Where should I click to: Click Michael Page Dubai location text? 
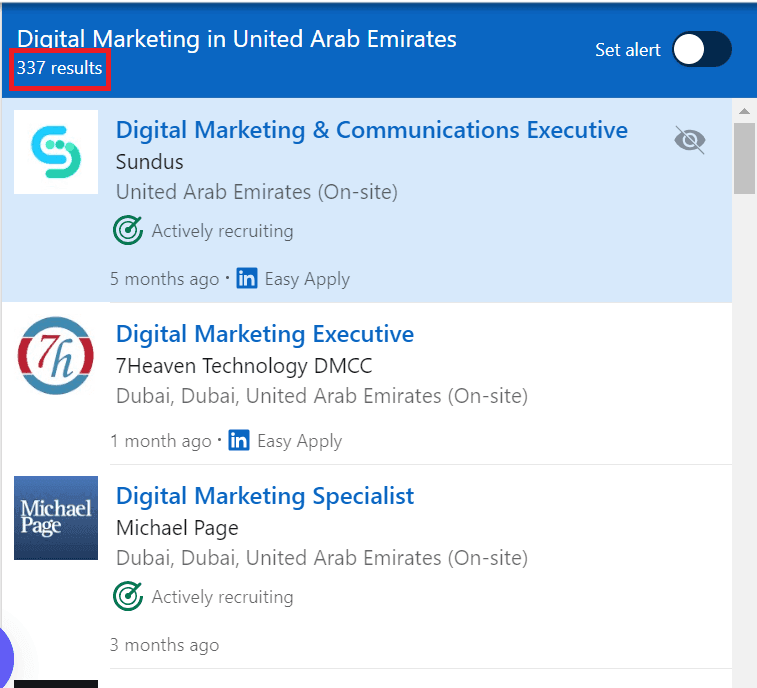click(x=322, y=558)
